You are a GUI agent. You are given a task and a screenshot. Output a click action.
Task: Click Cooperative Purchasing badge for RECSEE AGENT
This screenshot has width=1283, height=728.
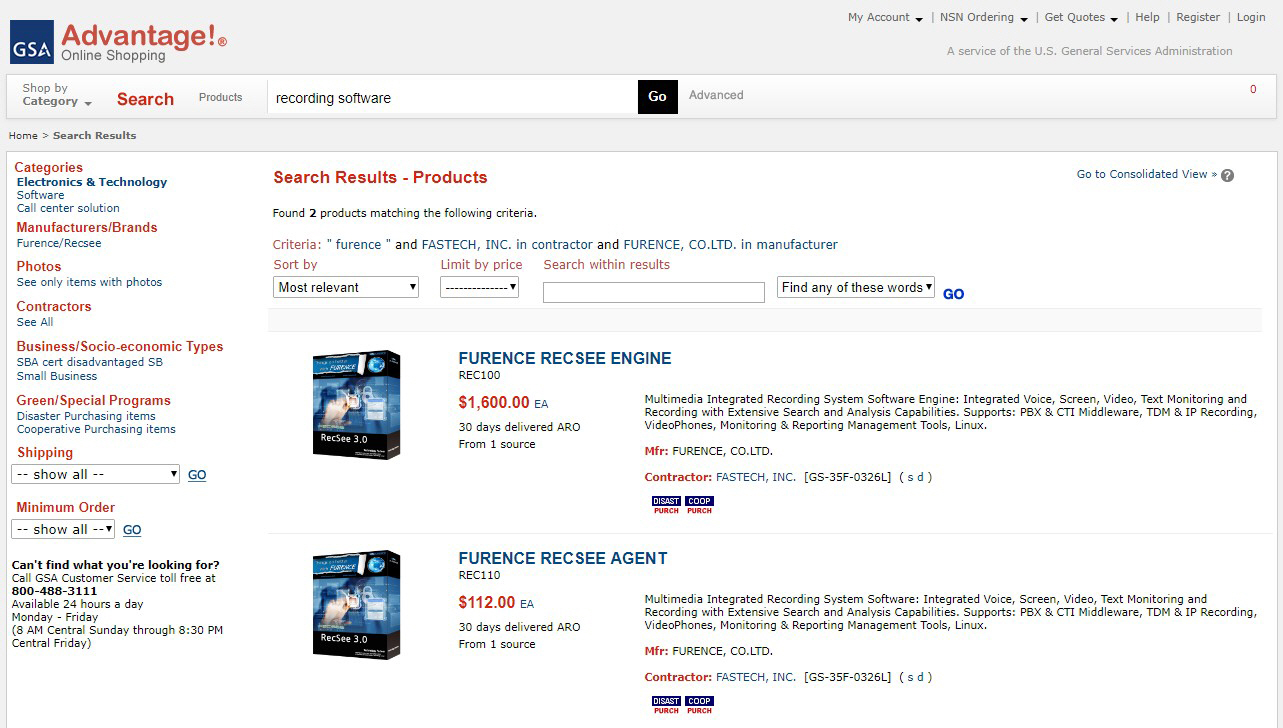[x=699, y=705]
